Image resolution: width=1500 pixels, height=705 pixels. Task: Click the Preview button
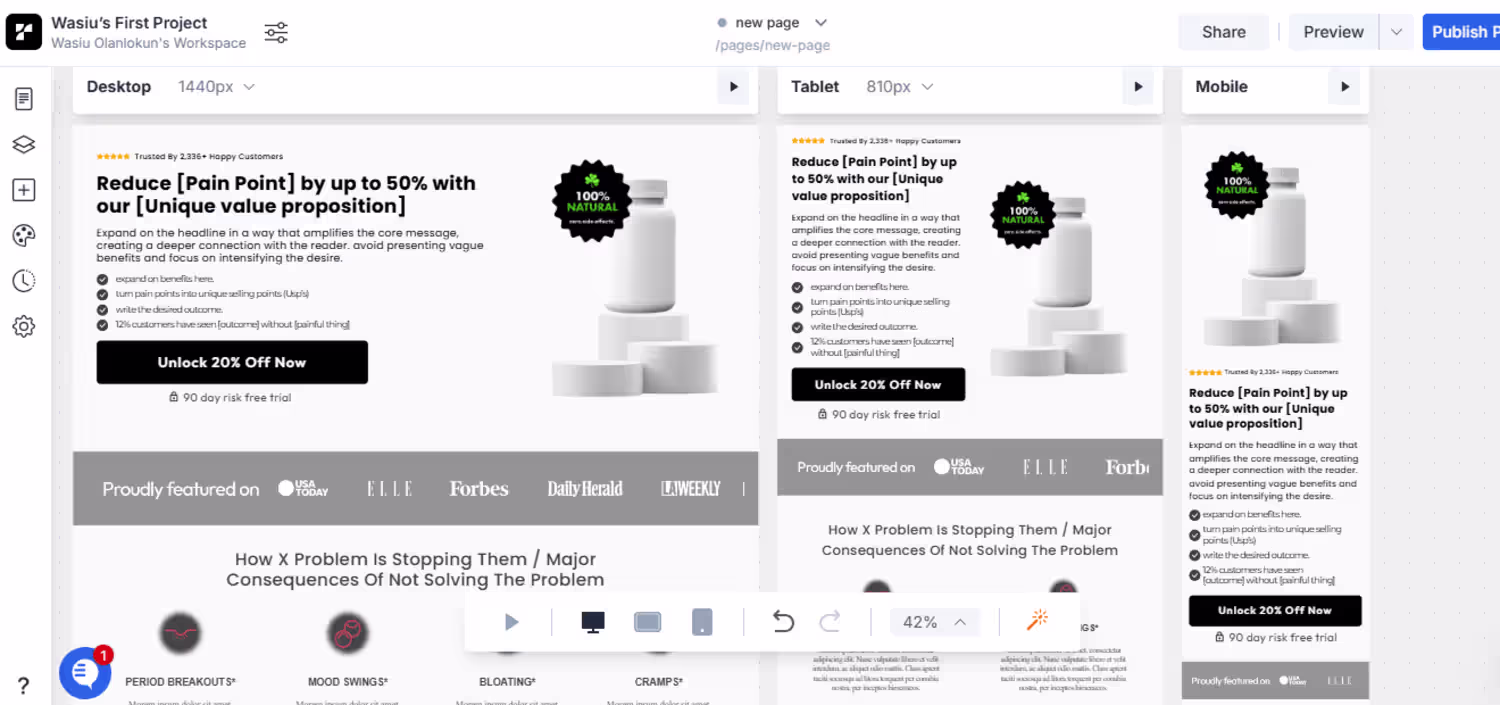(x=1333, y=32)
